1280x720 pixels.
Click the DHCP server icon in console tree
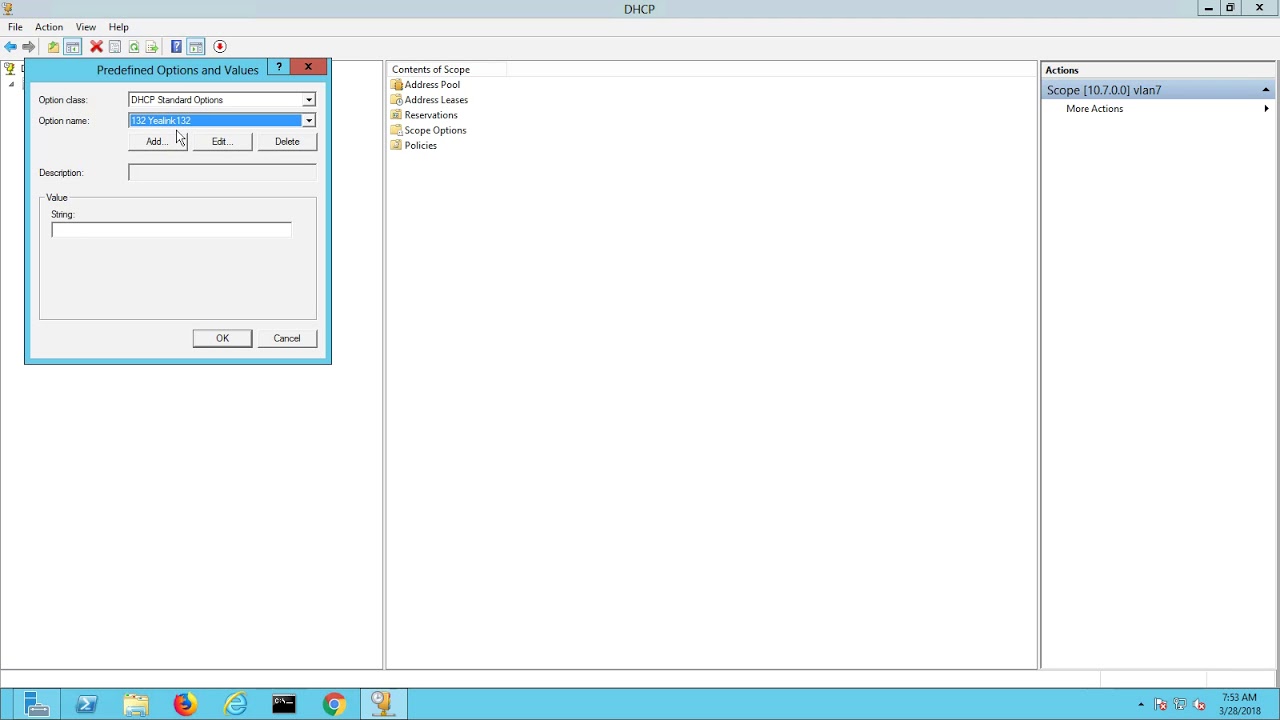tap(10, 69)
